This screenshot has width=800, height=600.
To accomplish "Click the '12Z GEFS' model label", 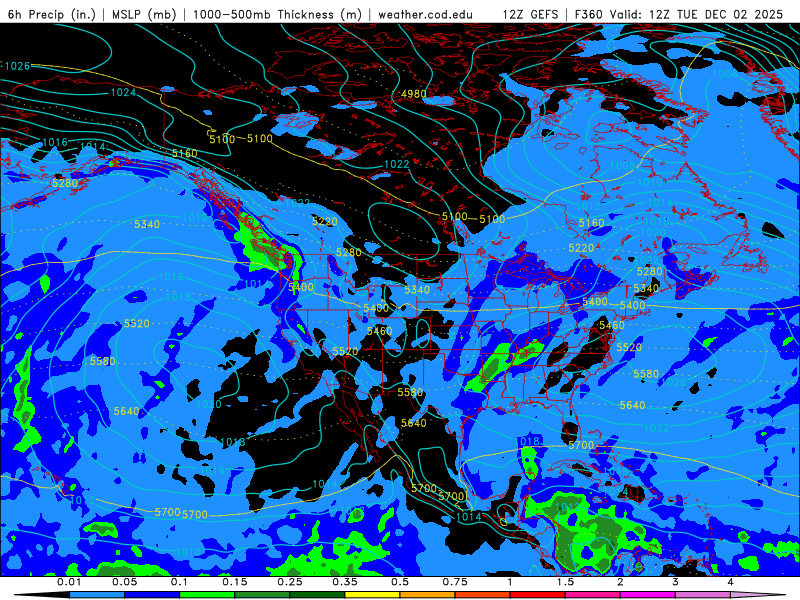I will click(x=531, y=14).
